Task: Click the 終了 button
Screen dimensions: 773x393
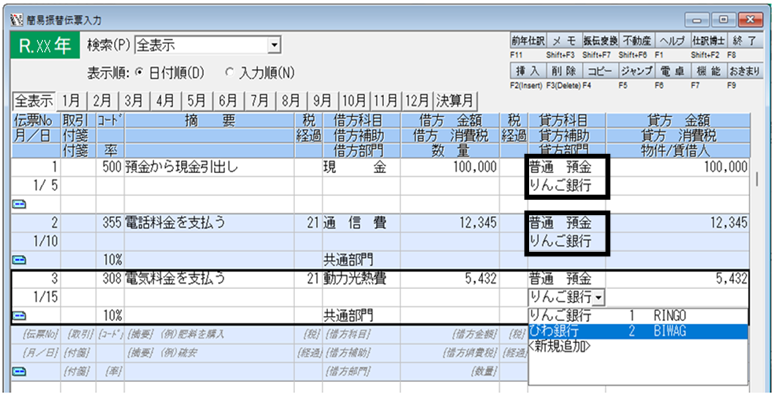Action: 744,41
